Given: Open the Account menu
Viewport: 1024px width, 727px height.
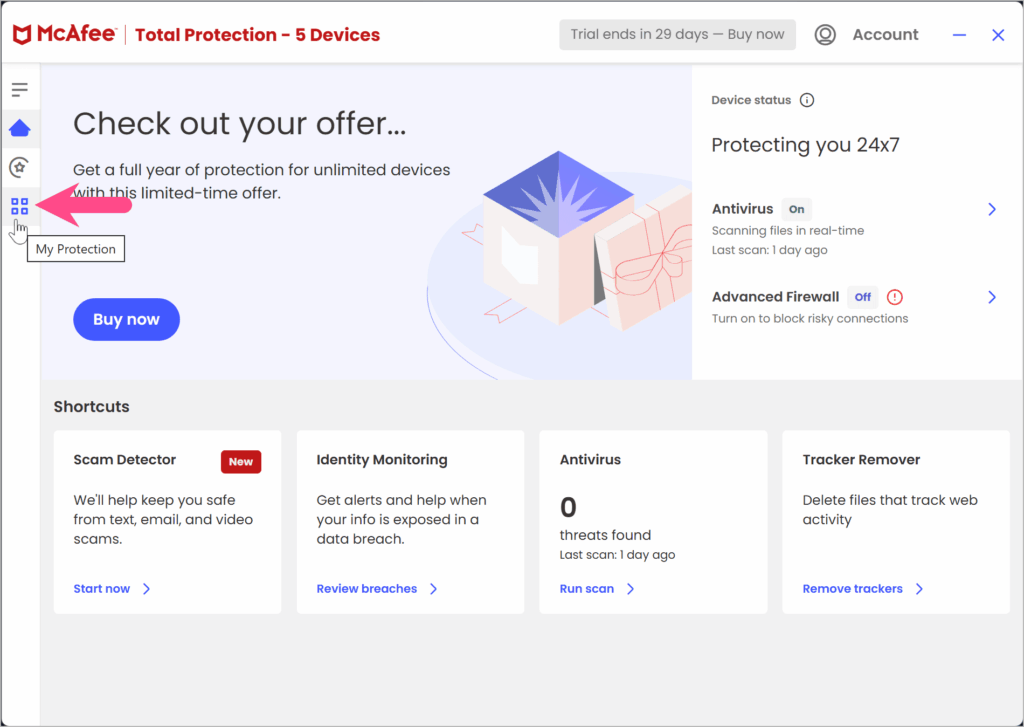Looking at the screenshot, I should pyautogui.click(x=885, y=34).
